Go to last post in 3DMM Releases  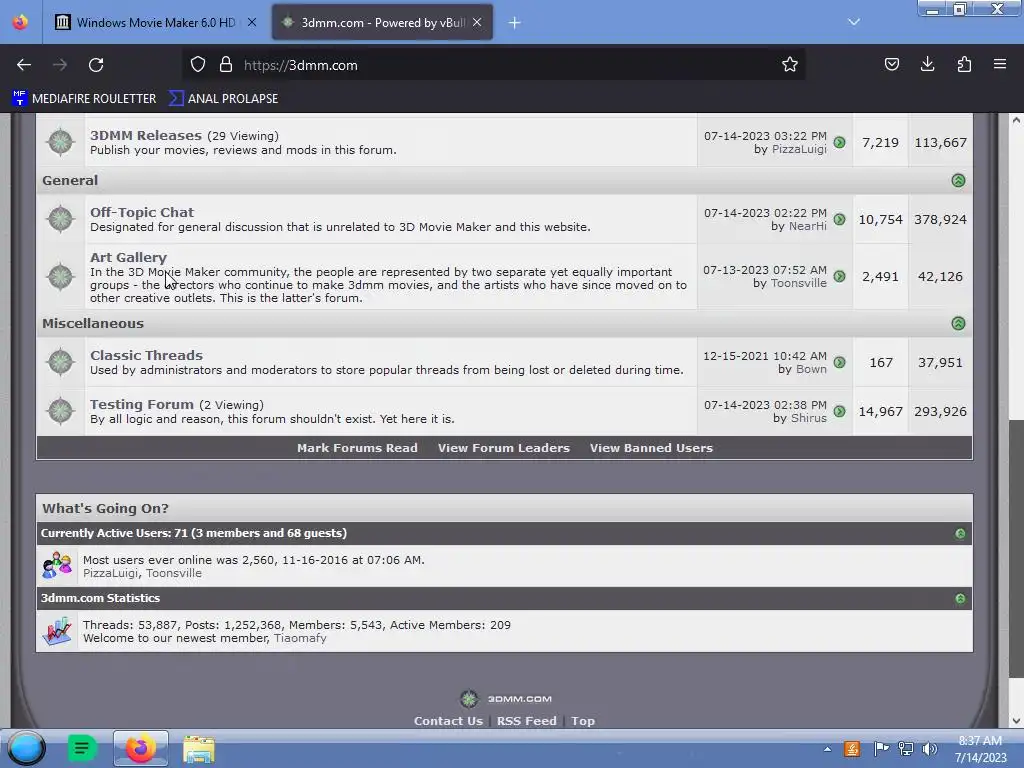tap(840, 142)
